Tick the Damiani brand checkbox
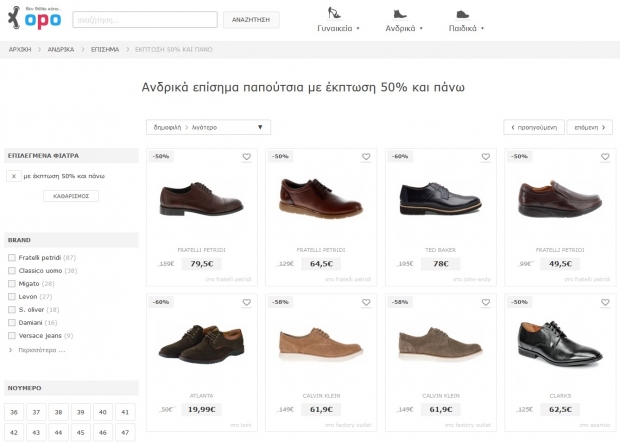This screenshot has height=444, width=620. coord(12,323)
